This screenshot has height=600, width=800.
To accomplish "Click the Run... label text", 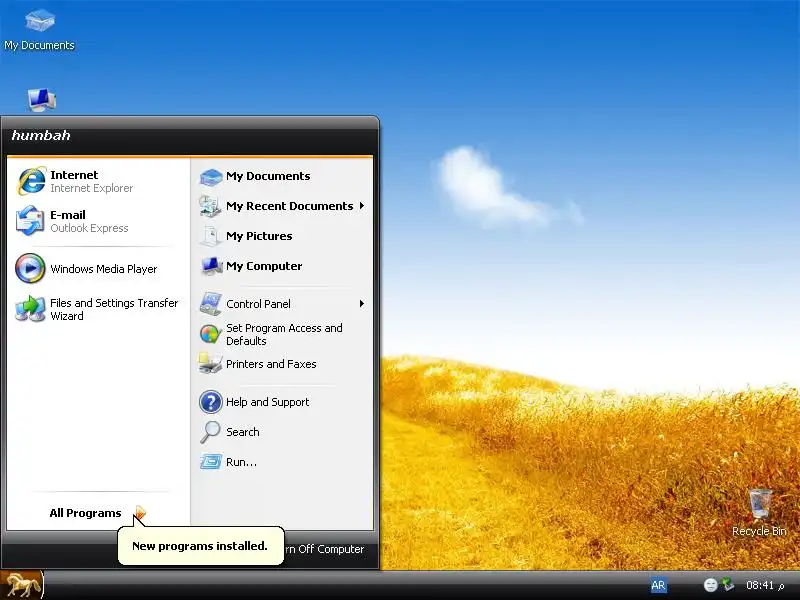I will [x=241, y=462].
